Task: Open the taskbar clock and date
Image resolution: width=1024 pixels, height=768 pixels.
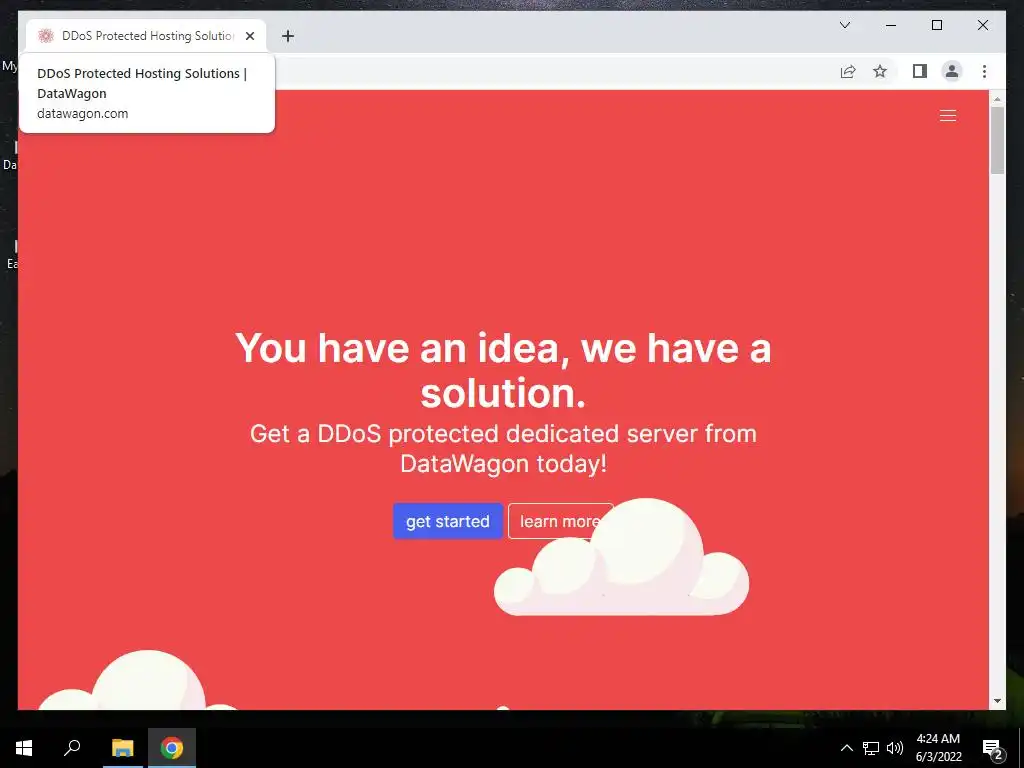Action: click(938, 748)
